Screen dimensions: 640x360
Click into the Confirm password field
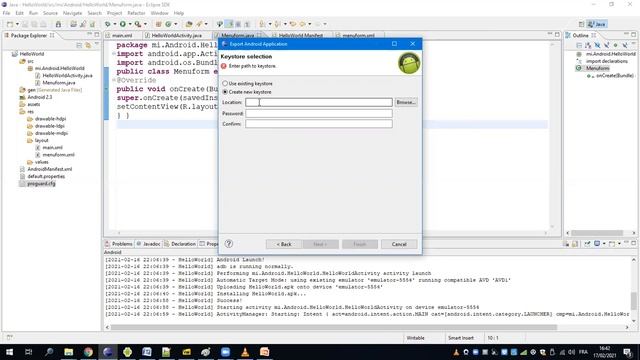click(x=319, y=124)
